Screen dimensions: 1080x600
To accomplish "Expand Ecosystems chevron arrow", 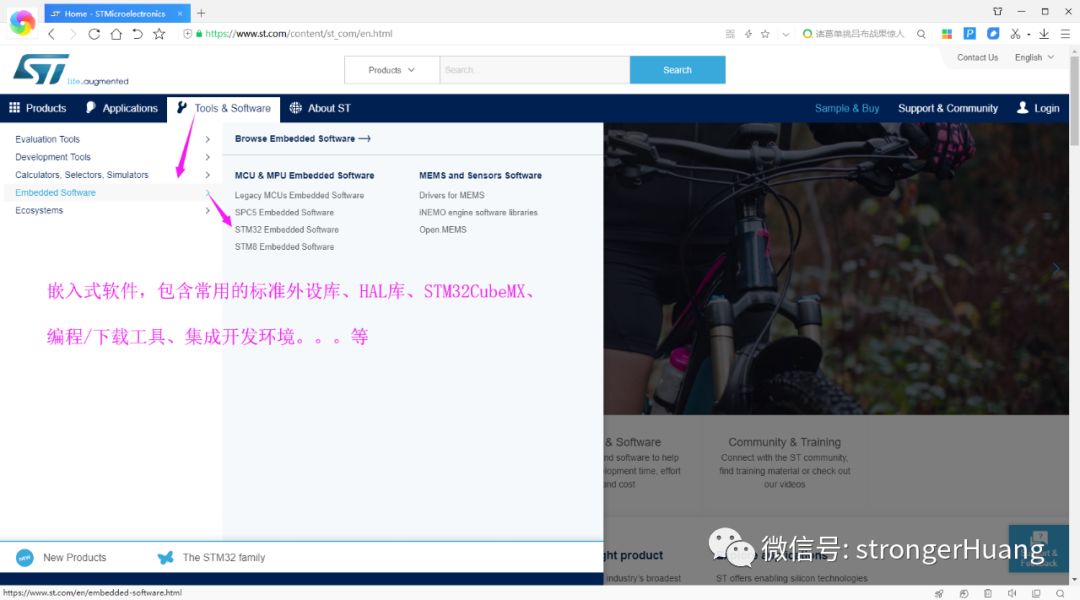I will (x=207, y=211).
